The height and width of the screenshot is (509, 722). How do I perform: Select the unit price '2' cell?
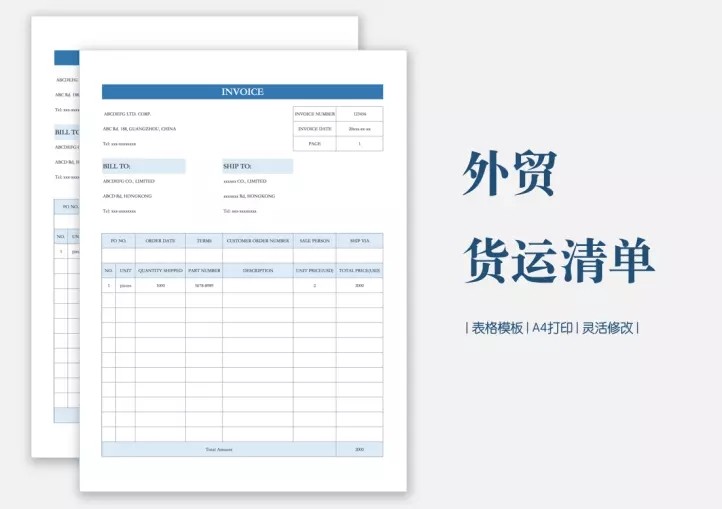tap(314, 286)
